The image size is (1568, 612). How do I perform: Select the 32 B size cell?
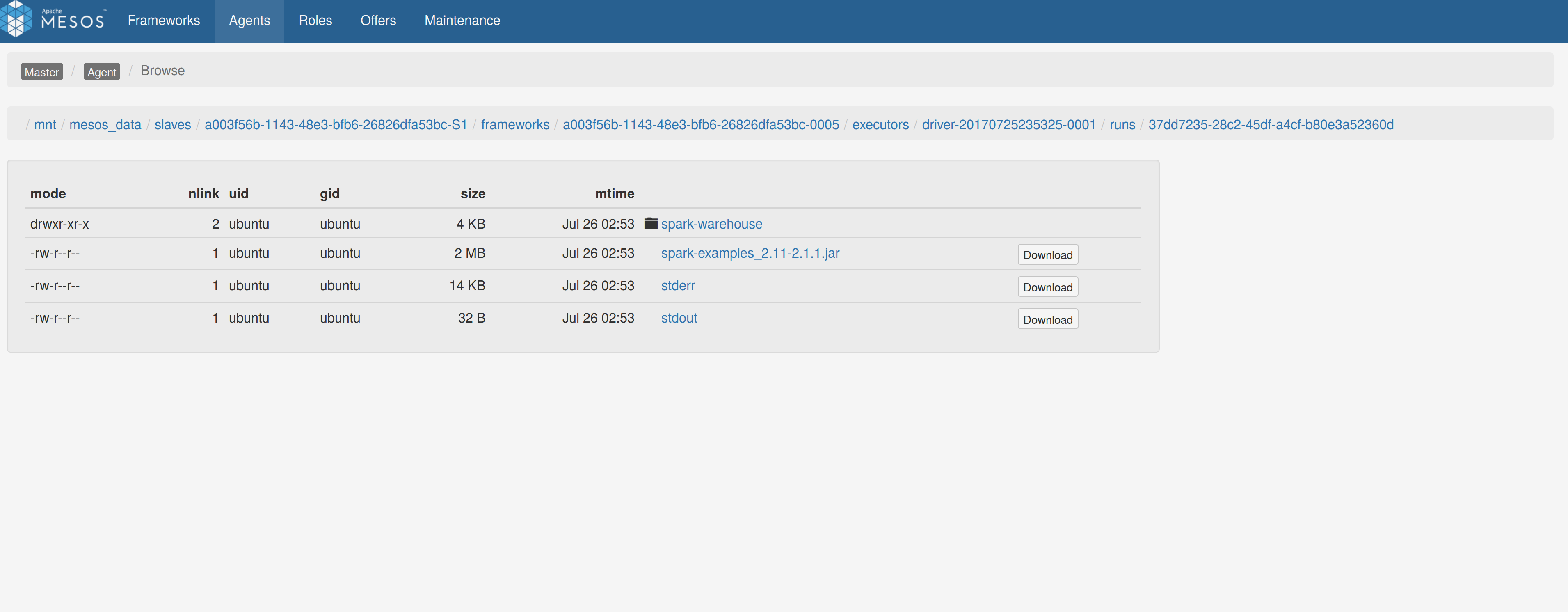point(472,318)
